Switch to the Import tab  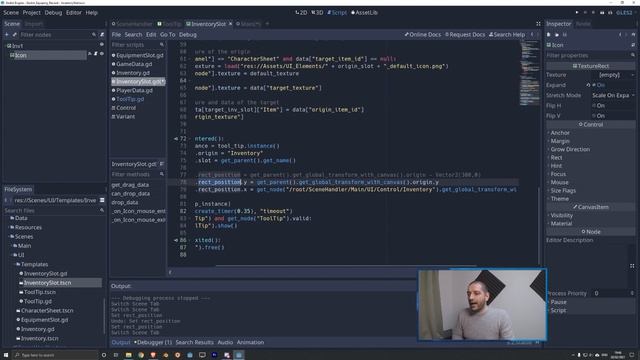click(34, 24)
